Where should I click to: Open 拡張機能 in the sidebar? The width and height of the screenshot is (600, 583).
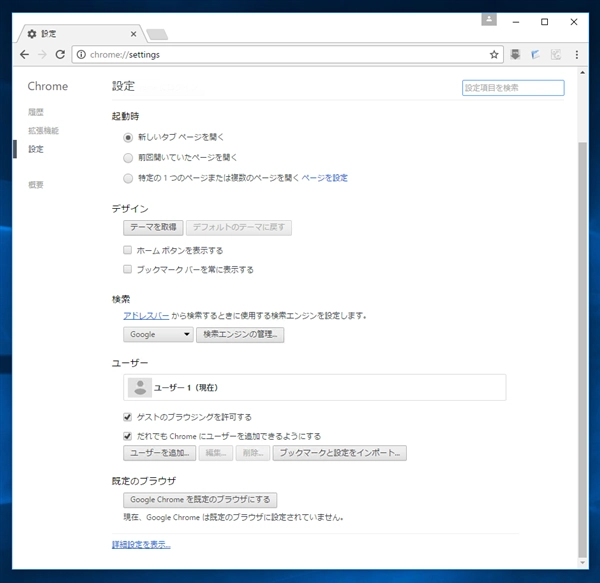(x=43, y=130)
